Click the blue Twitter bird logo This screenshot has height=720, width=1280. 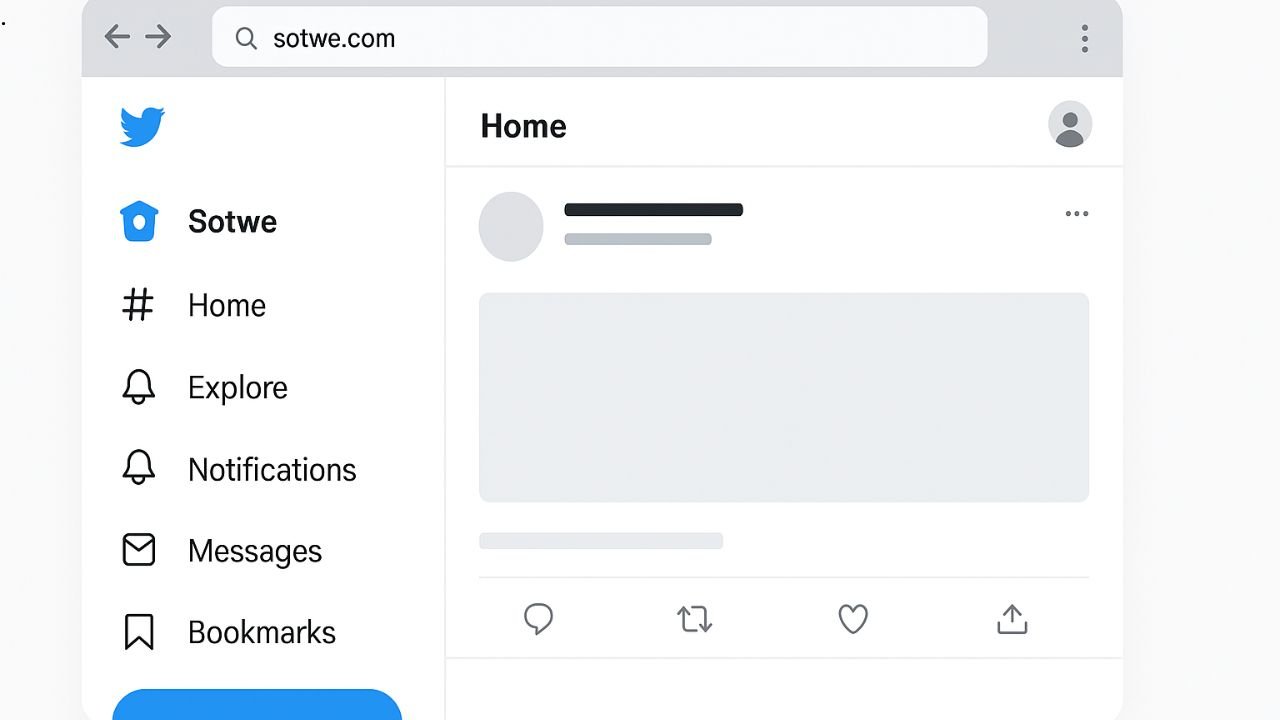tap(142, 127)
